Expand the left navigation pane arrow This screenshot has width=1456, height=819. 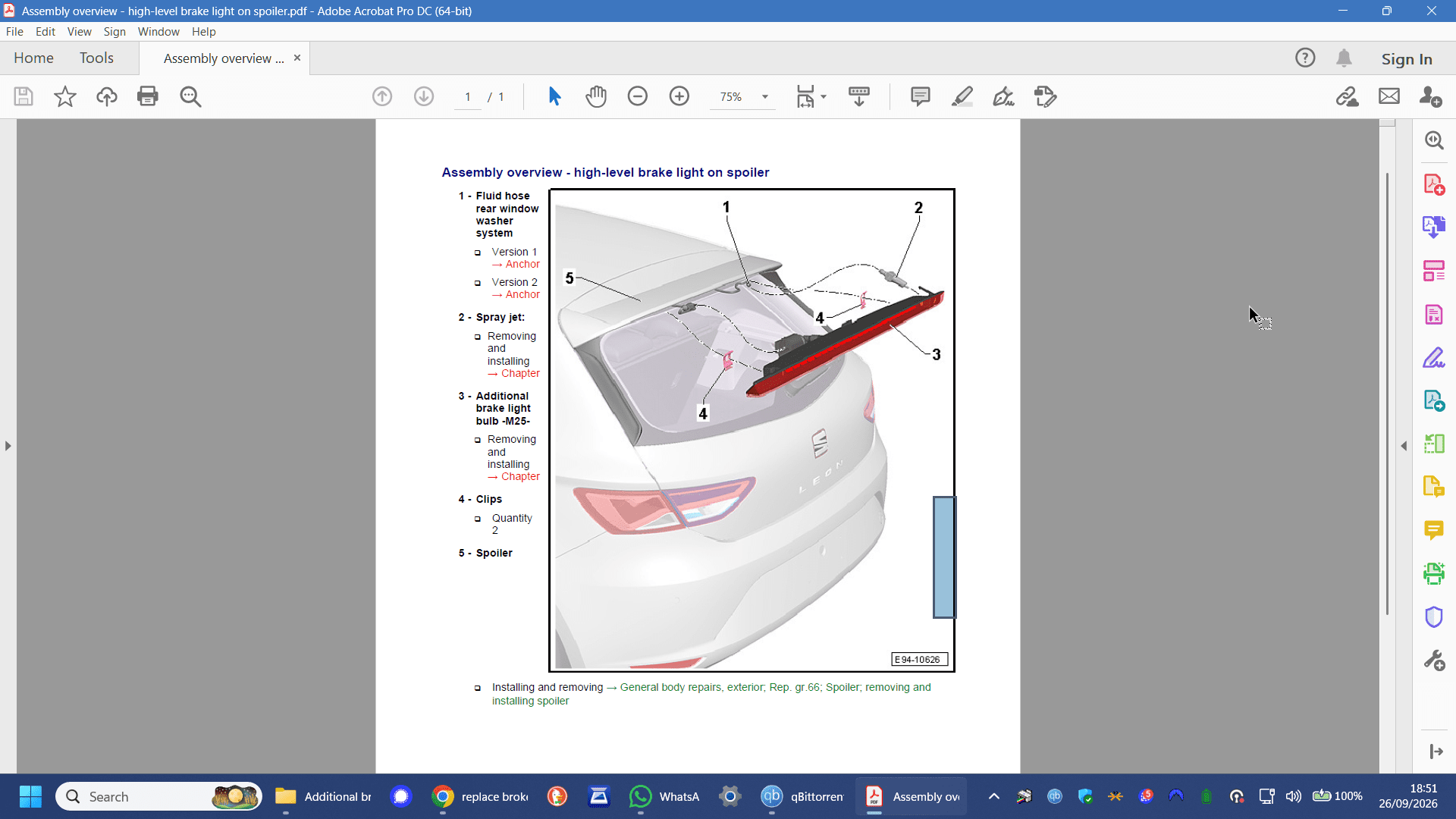point(8,446)
